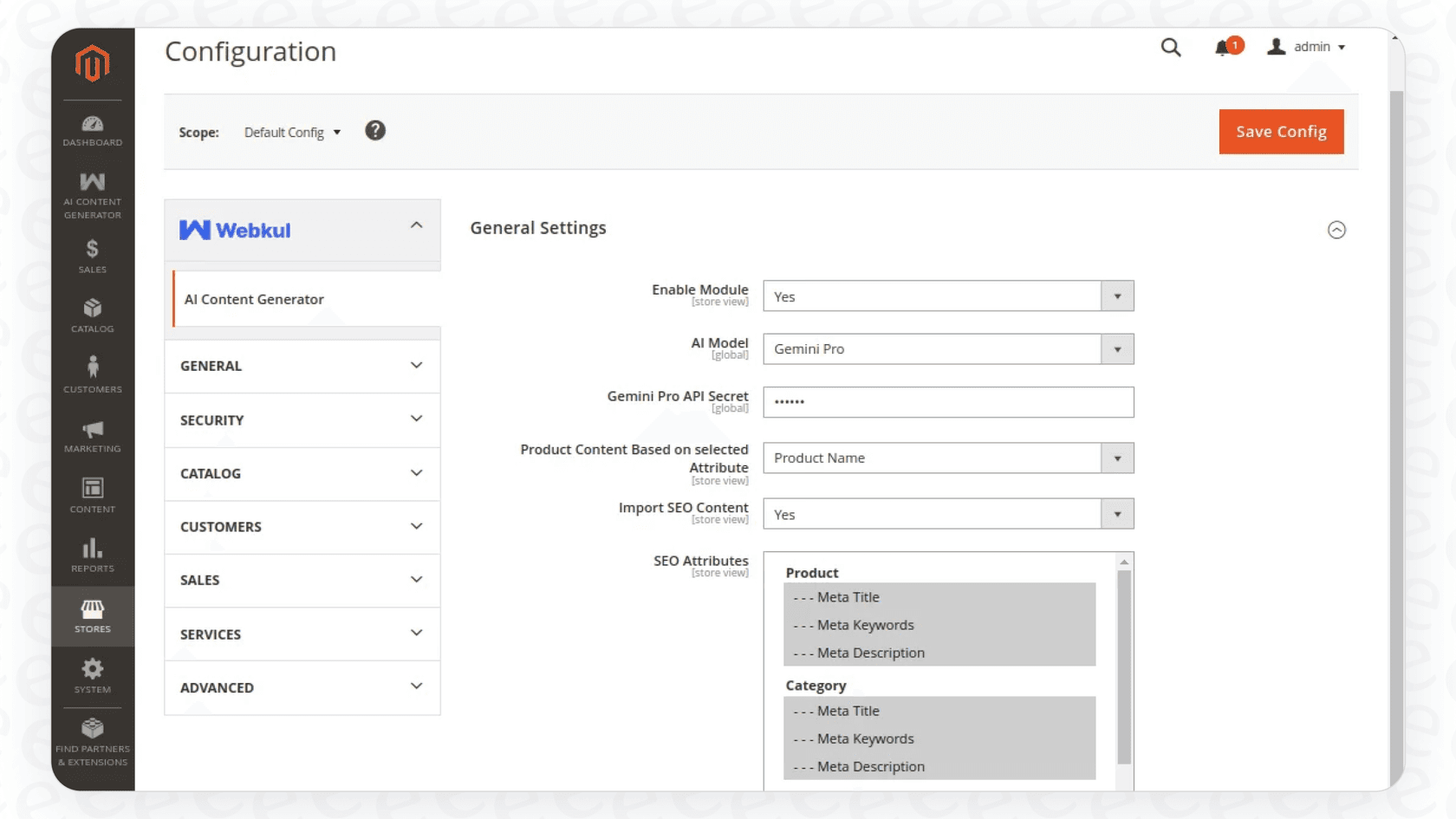The image size is (1456, 819).
Task: Open the Dashboard from the sidebar
Action: click(92, 130)
